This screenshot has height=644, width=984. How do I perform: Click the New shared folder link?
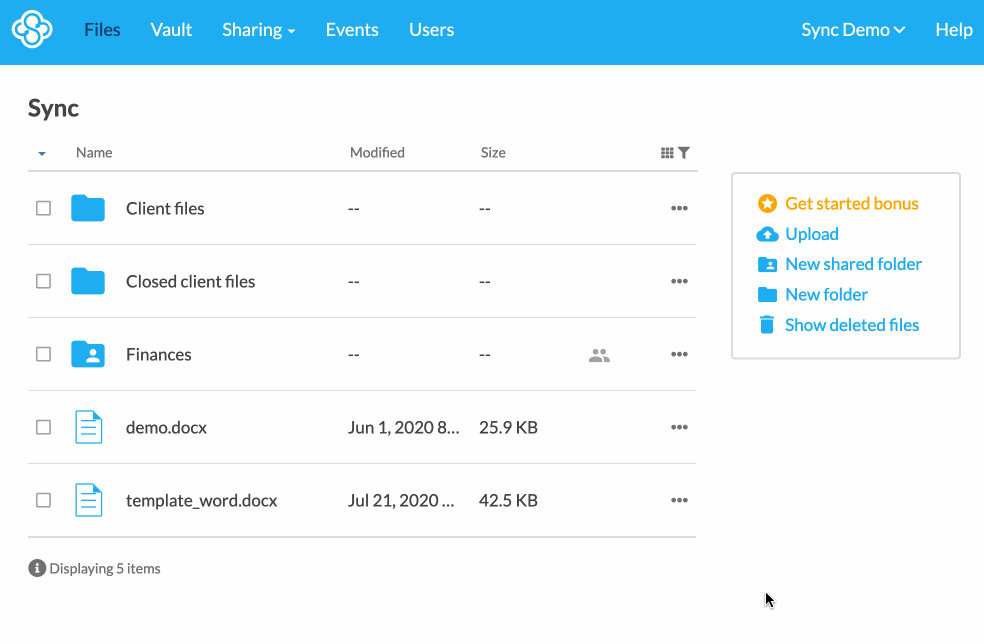(x=853, y=264)
